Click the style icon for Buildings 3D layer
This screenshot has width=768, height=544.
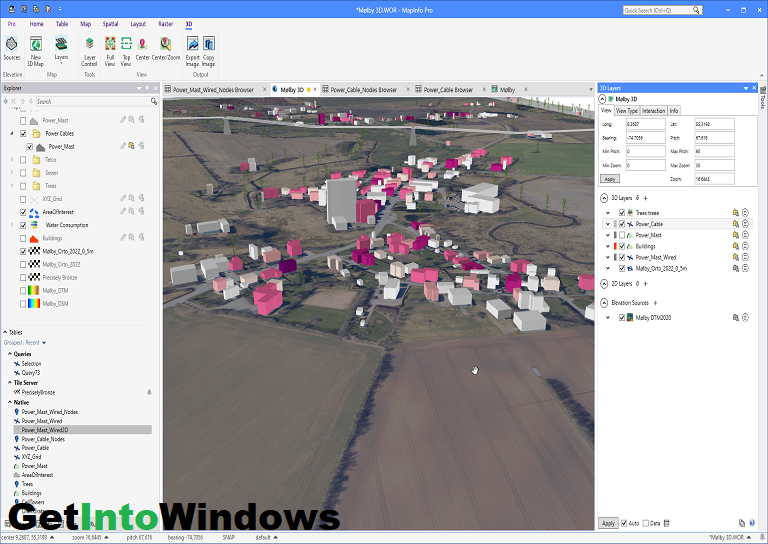(735, 246)
